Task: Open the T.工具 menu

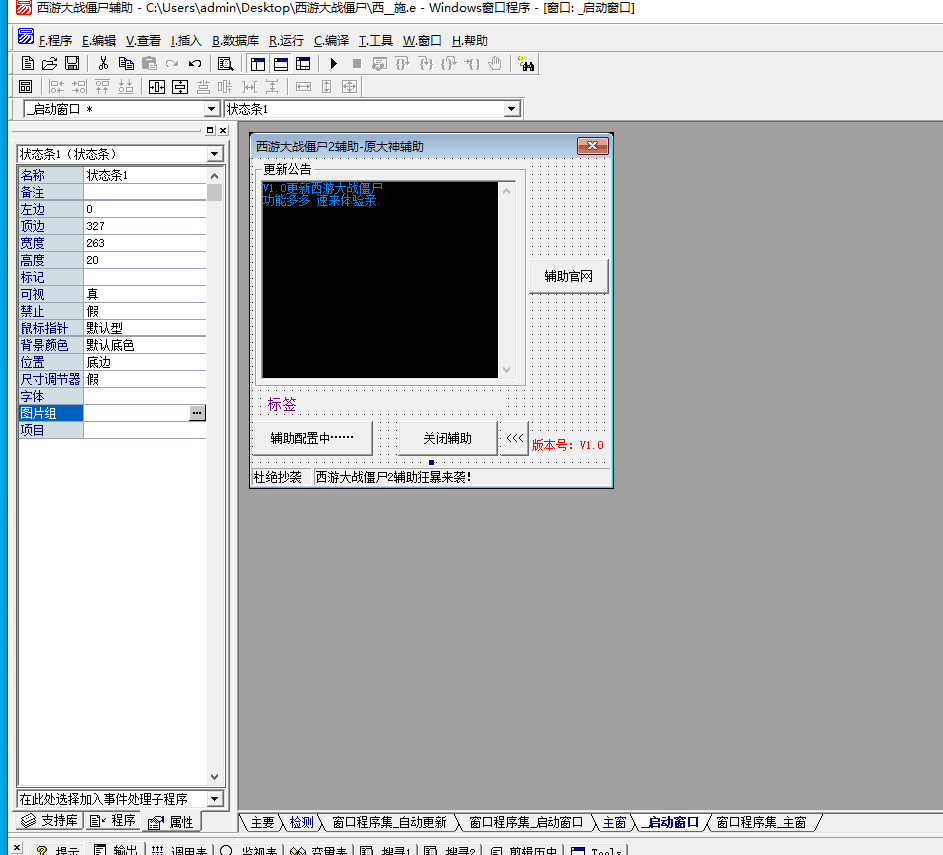Action: pos(375,41)
